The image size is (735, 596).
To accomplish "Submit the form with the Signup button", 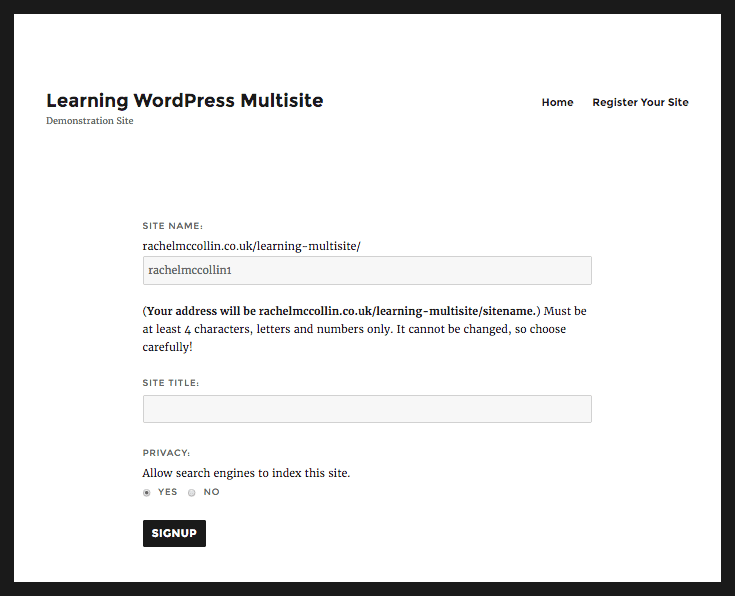I will click(174, 533).
